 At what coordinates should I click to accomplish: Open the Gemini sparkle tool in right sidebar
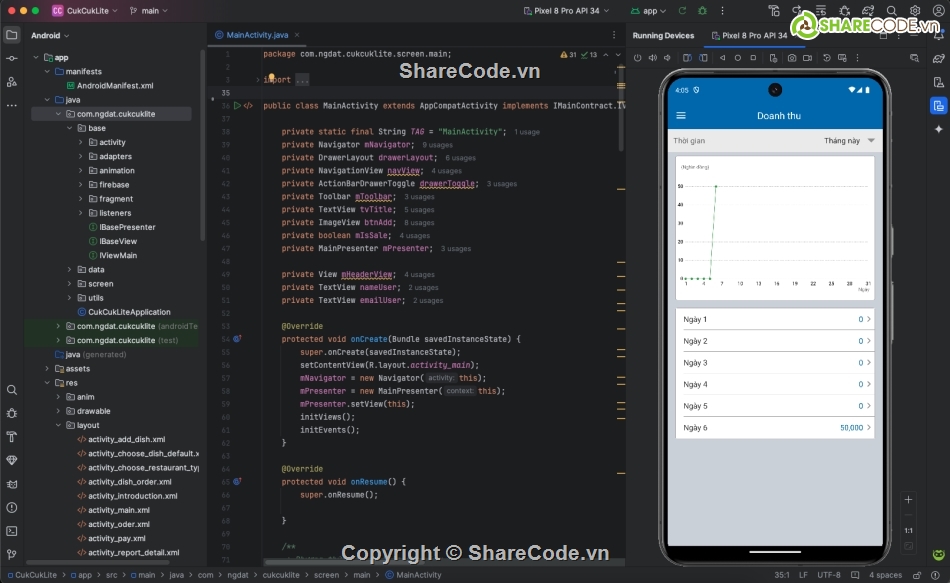click(938, 129)
